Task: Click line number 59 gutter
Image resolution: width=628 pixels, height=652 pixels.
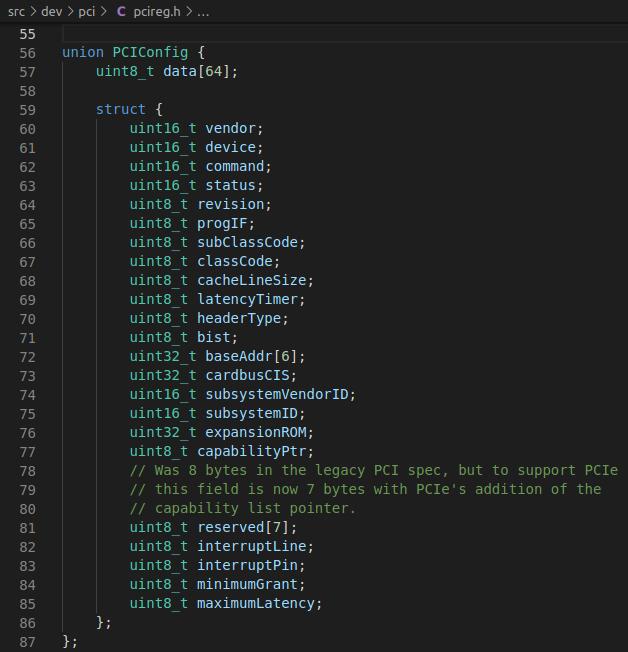Action: (27, 110)
